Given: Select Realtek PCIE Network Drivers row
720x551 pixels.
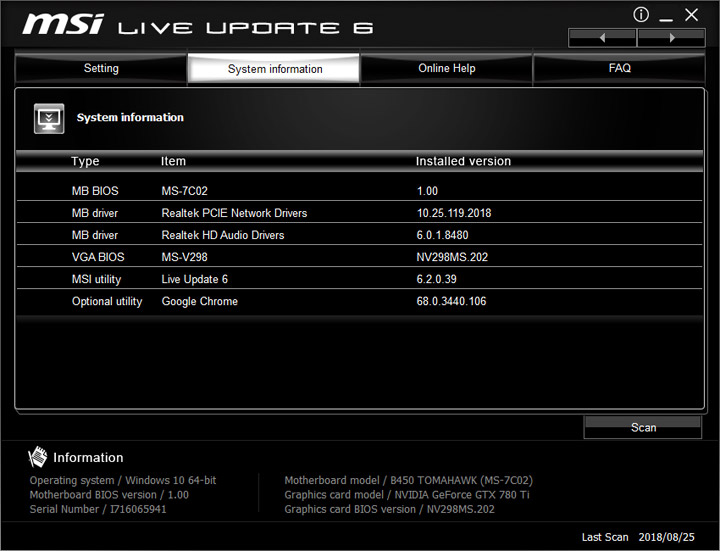Looking at the screenshot, I should click(360, 213).
